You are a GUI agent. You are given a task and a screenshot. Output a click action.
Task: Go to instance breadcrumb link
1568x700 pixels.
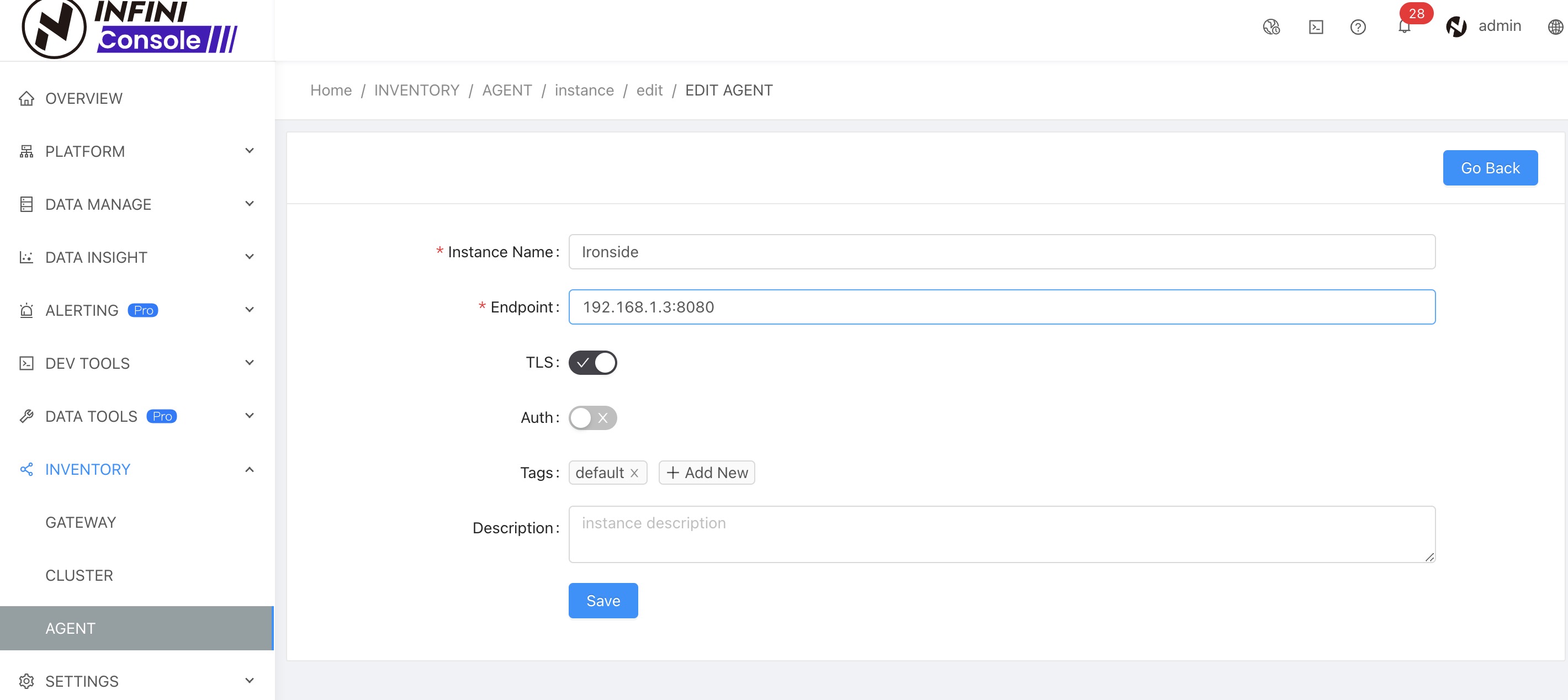point(584,90)
